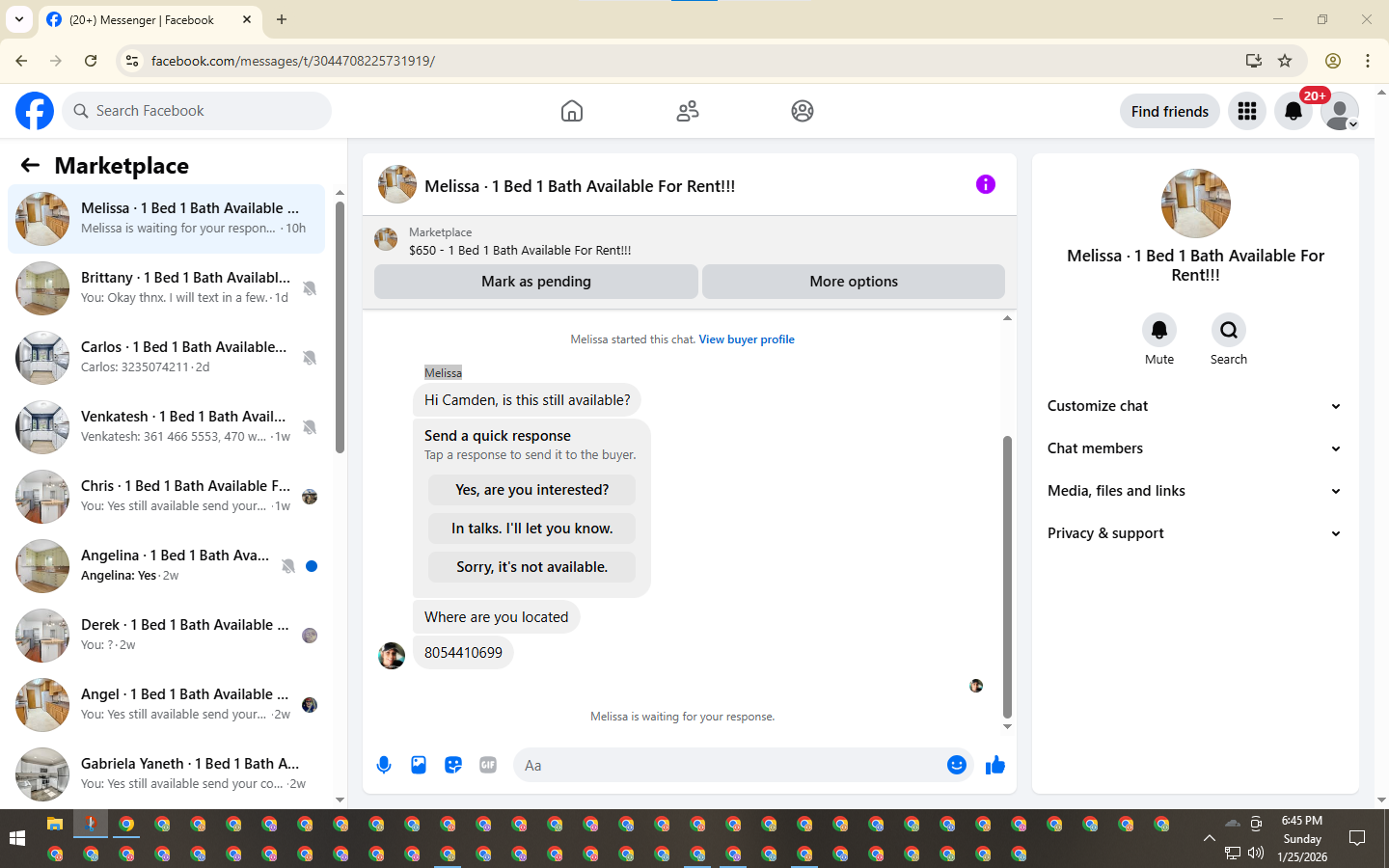
Task: Click the listing thumbnail in Marketplace banner
Action: [x=386, y=239]
